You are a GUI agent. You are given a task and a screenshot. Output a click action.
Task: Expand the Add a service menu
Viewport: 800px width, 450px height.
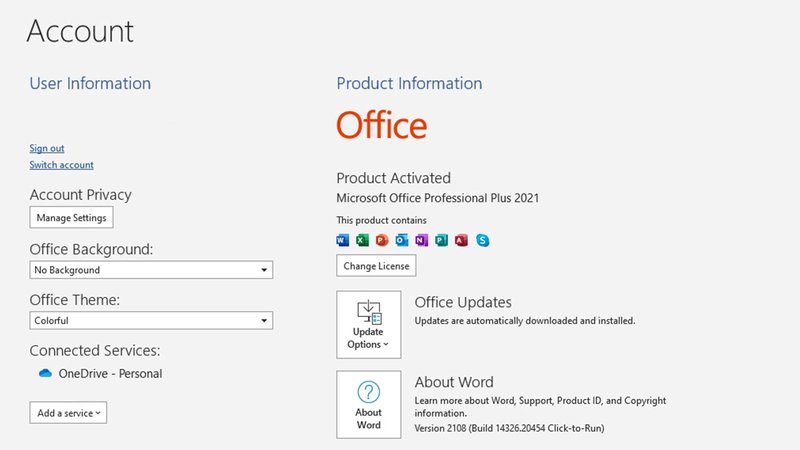tap(68, 413)
